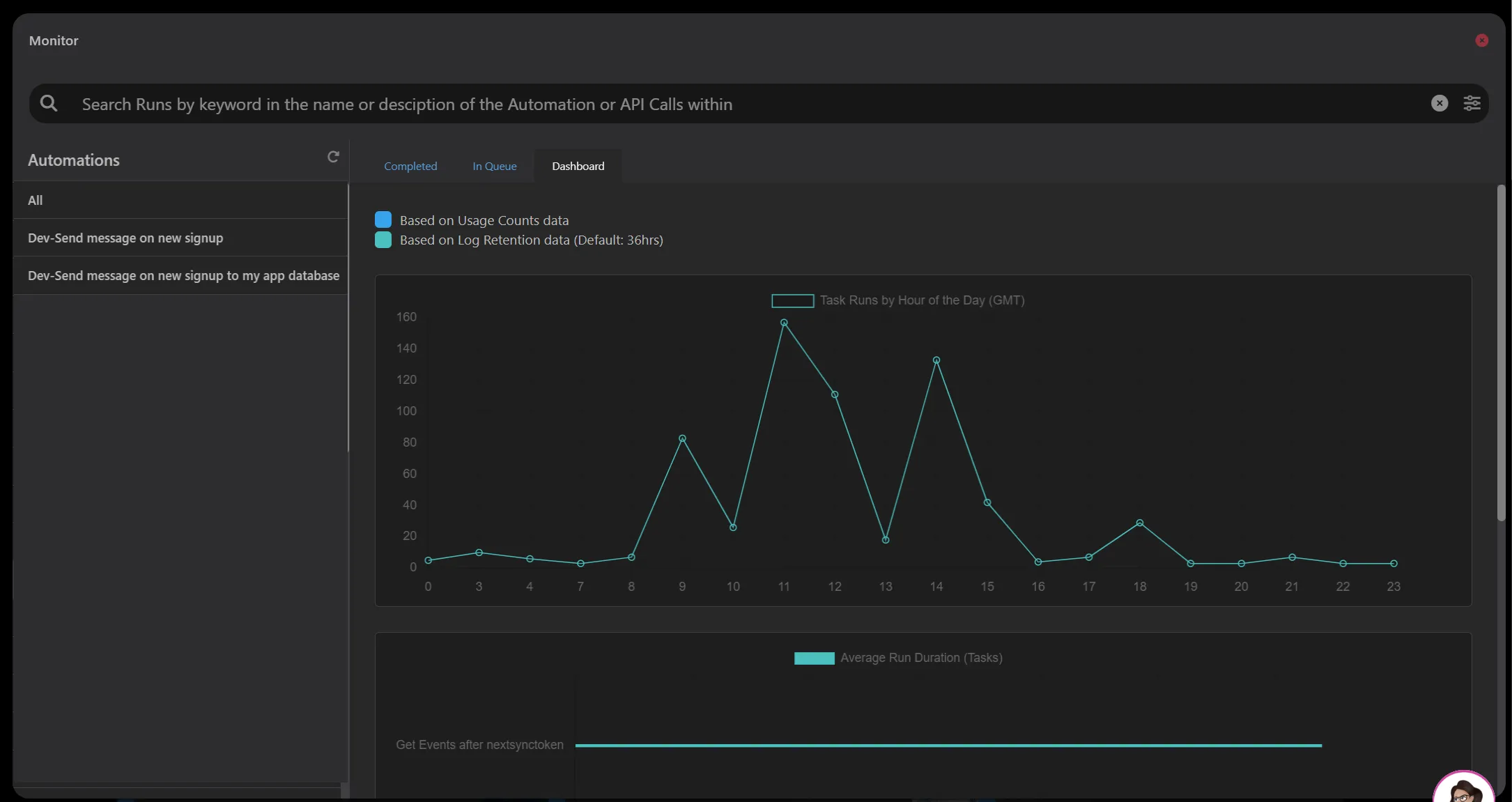1512x802 pixels.
Task: Click the Automations heading
Action: (x=74, y=160)
